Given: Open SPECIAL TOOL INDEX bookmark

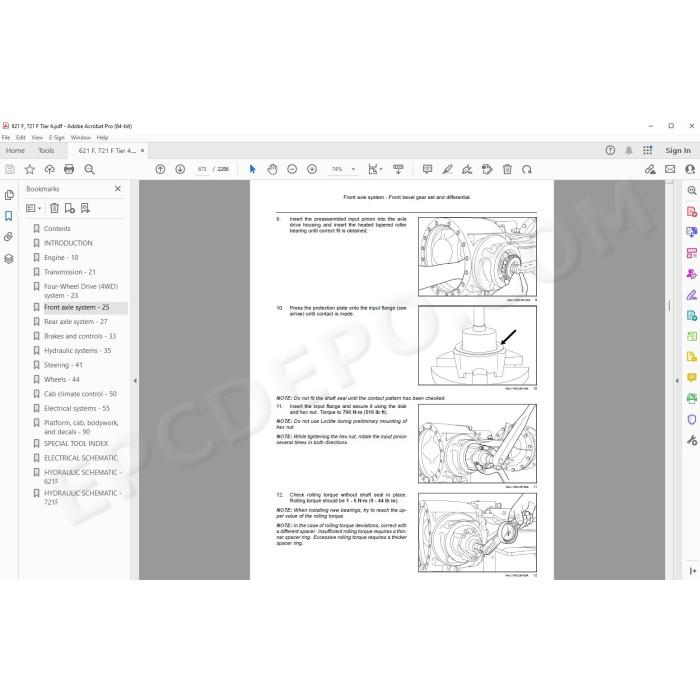Looking at the screenshot, I should point(76,443).
